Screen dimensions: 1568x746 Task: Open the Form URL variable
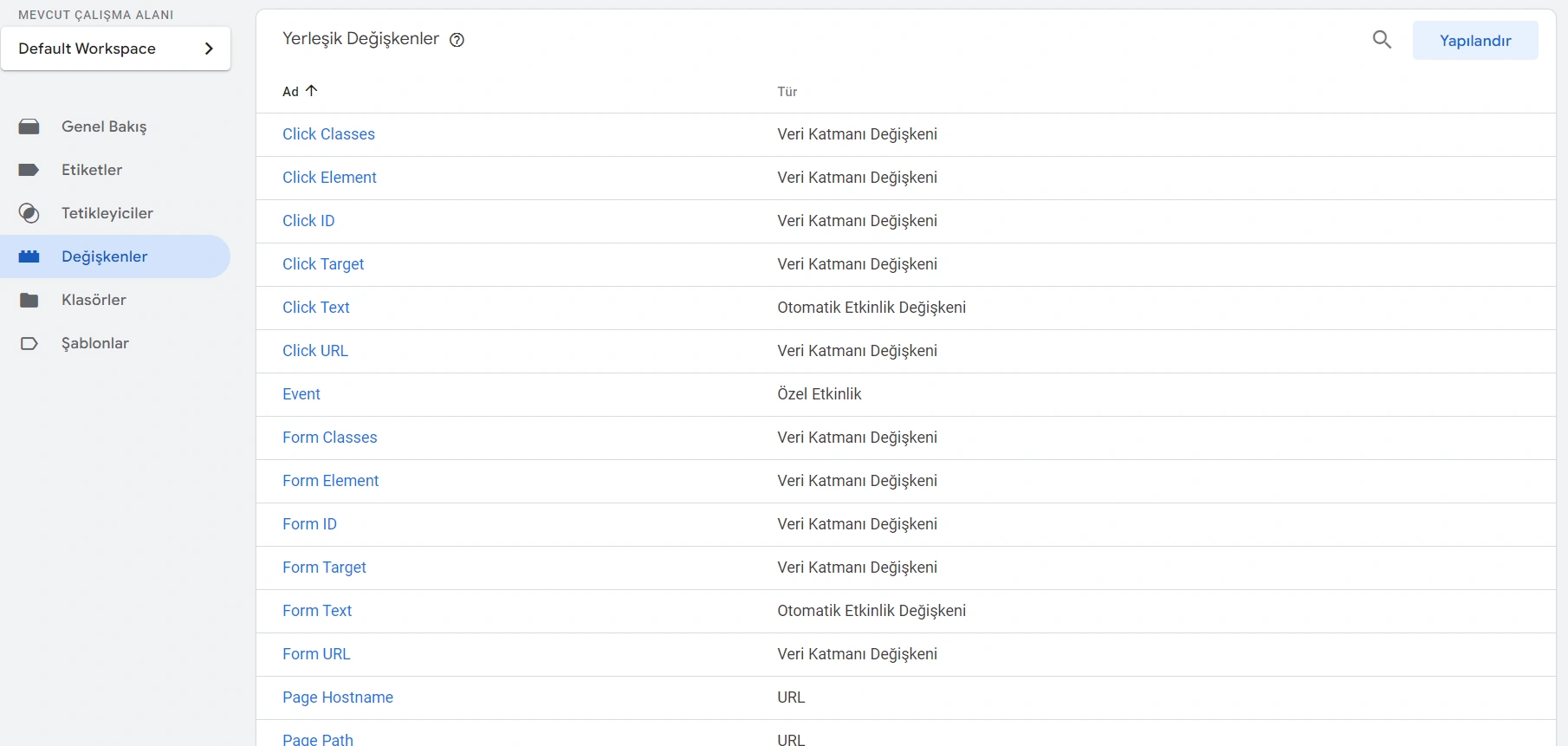(316, 654)
